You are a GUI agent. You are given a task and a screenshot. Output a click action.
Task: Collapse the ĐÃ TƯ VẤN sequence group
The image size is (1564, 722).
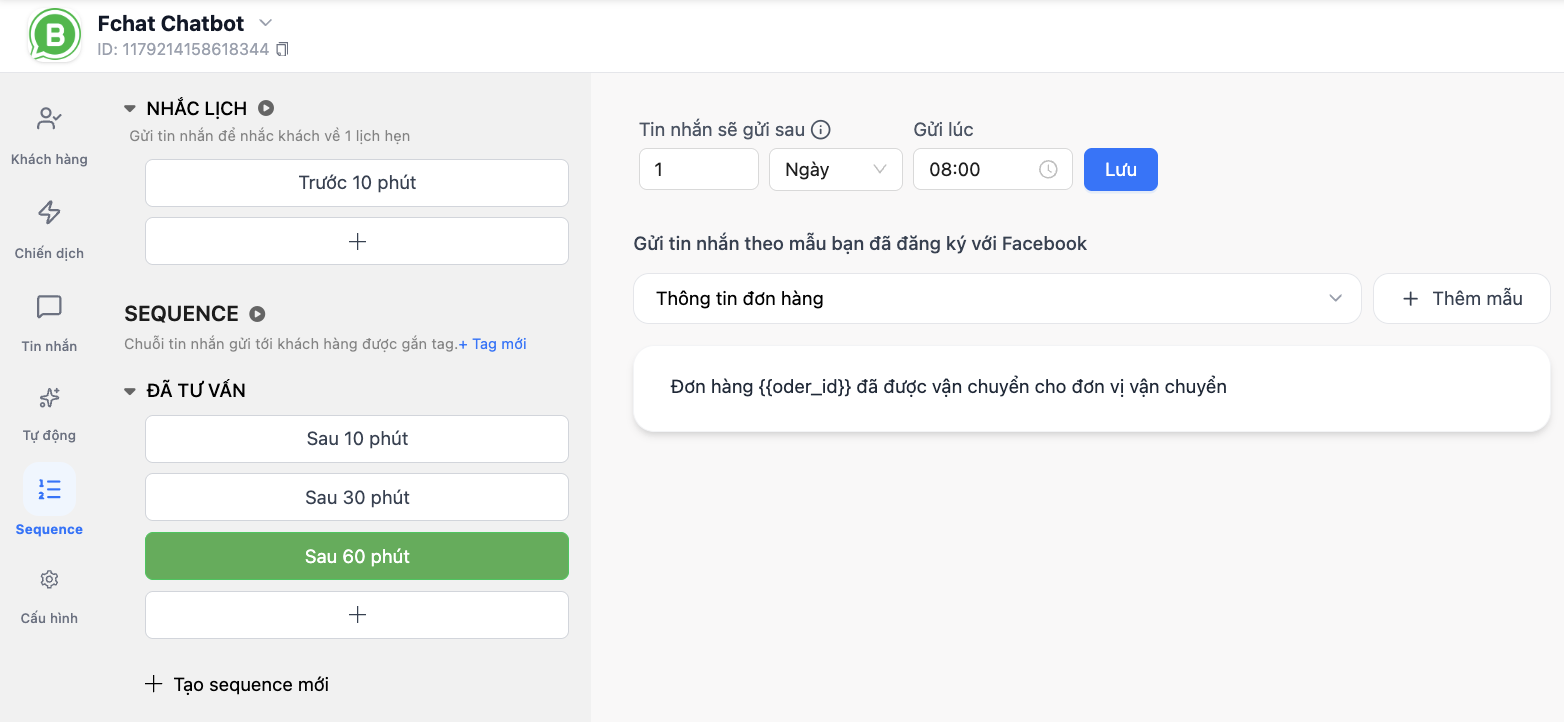(130, 391)
